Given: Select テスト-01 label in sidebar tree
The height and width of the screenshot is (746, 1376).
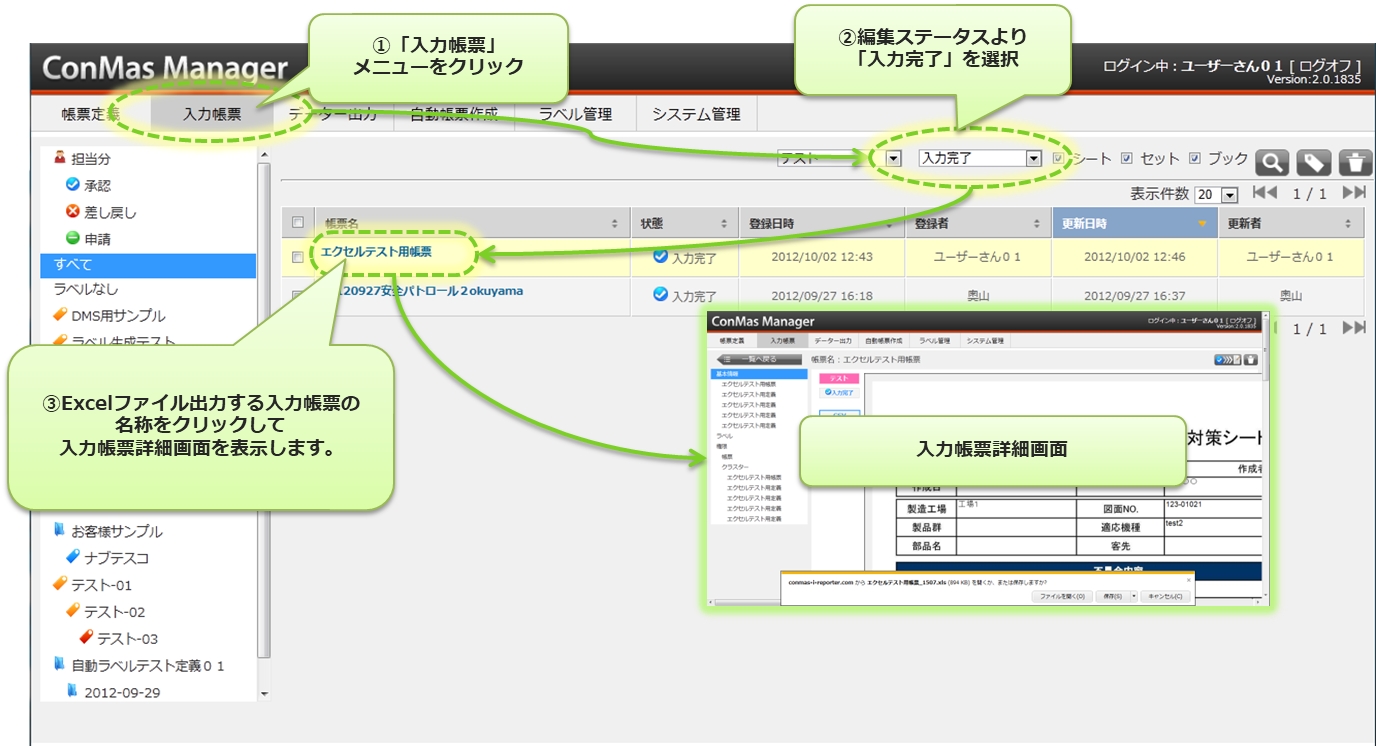Looking at the screenshot, I should point(101,585).
